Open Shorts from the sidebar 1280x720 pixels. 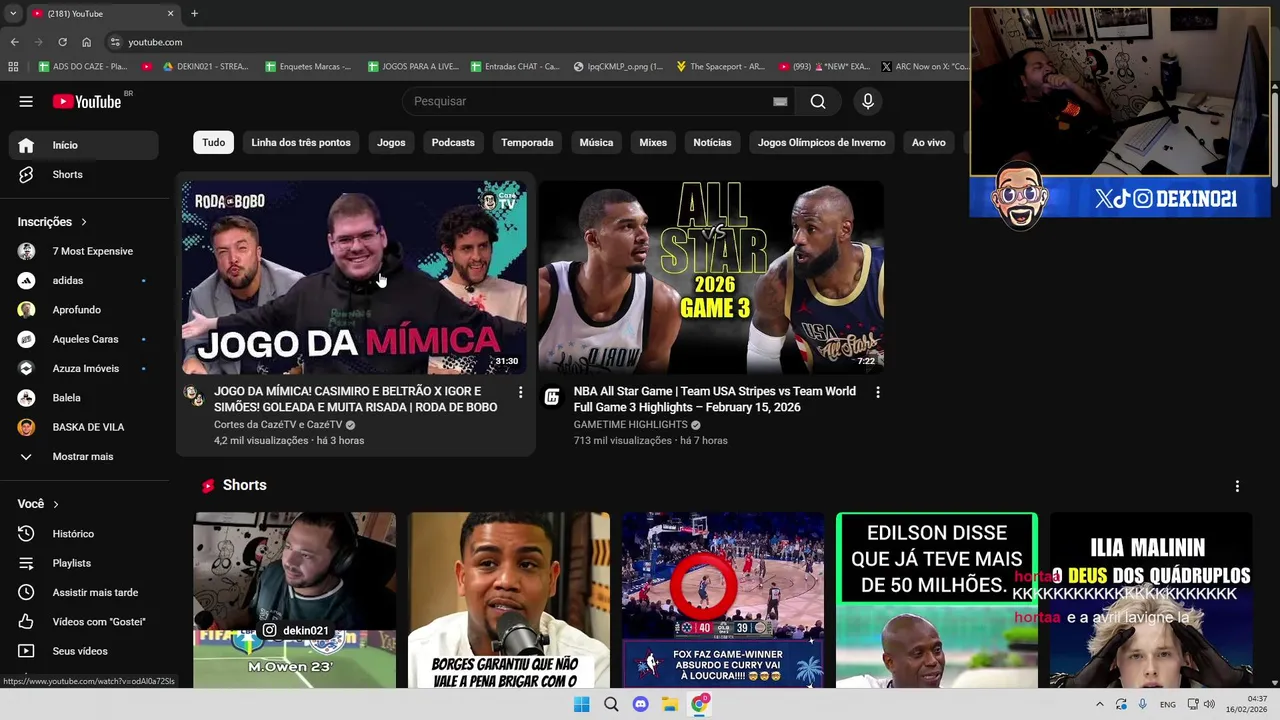tap(84, 174)
